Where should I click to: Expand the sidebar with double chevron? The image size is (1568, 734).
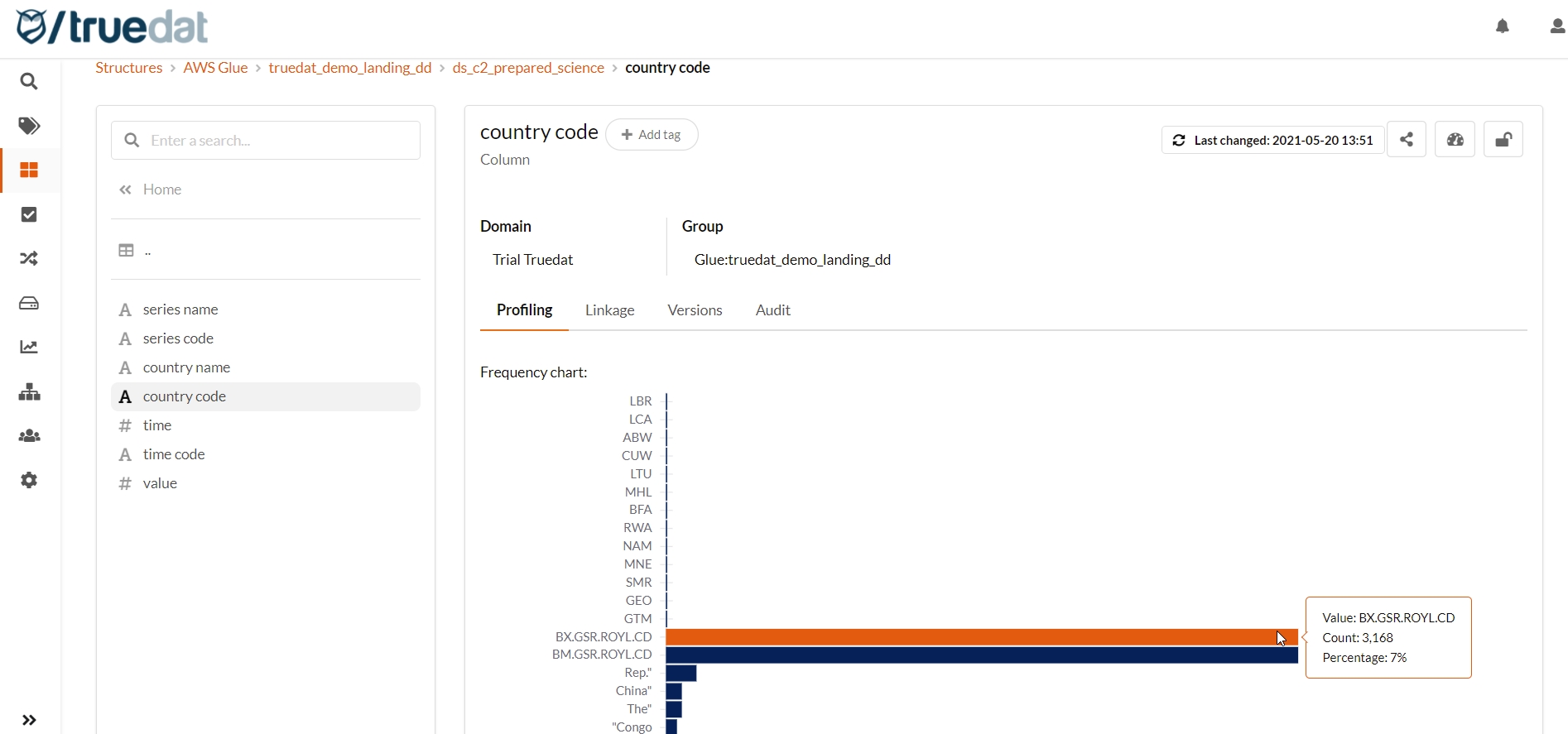click(29, 720)
